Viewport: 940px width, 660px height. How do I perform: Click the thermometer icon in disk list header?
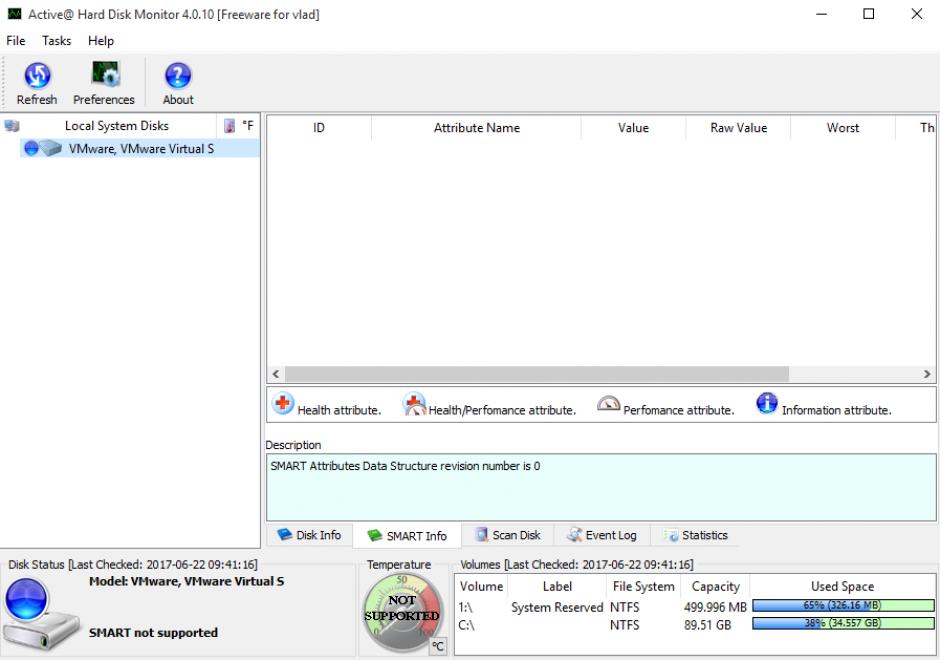229,126
